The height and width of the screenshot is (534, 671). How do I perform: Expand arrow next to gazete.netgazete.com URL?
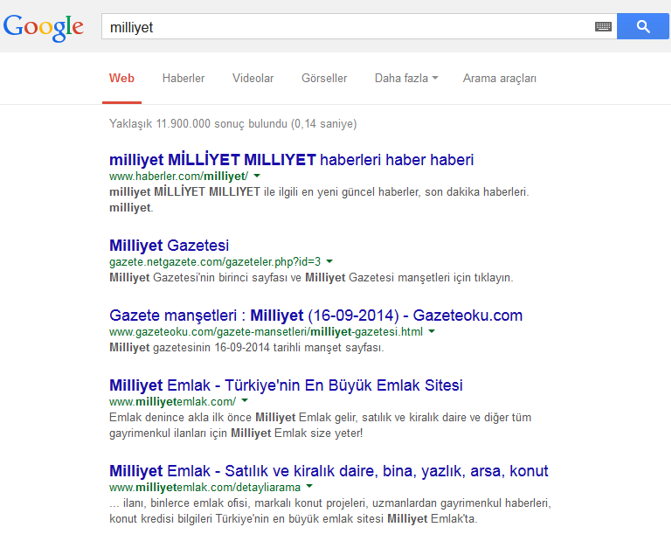330,261
